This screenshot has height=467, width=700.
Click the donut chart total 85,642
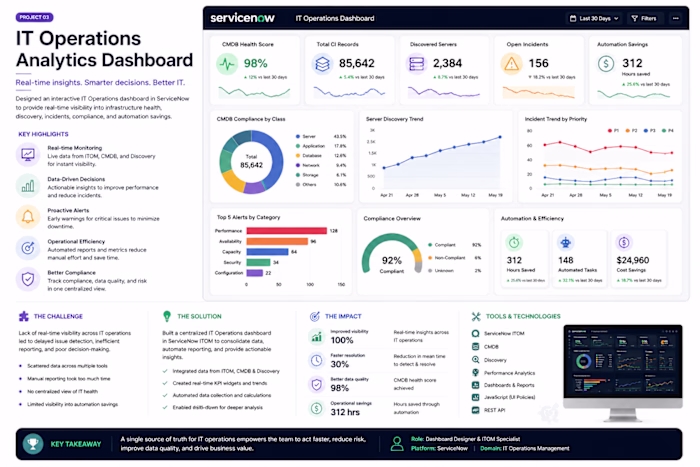click(251, 165)
